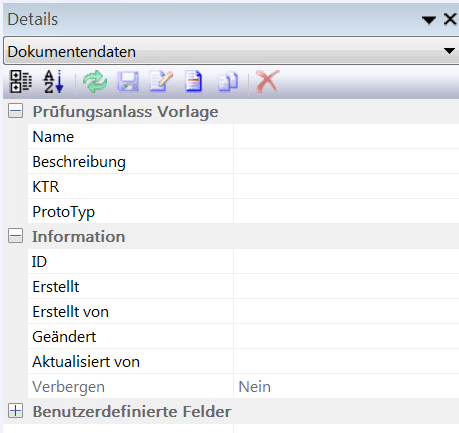459x433 pixels.
Task: Click the blue document page icon
Action: pyautogui.click(x=194, y=81)
